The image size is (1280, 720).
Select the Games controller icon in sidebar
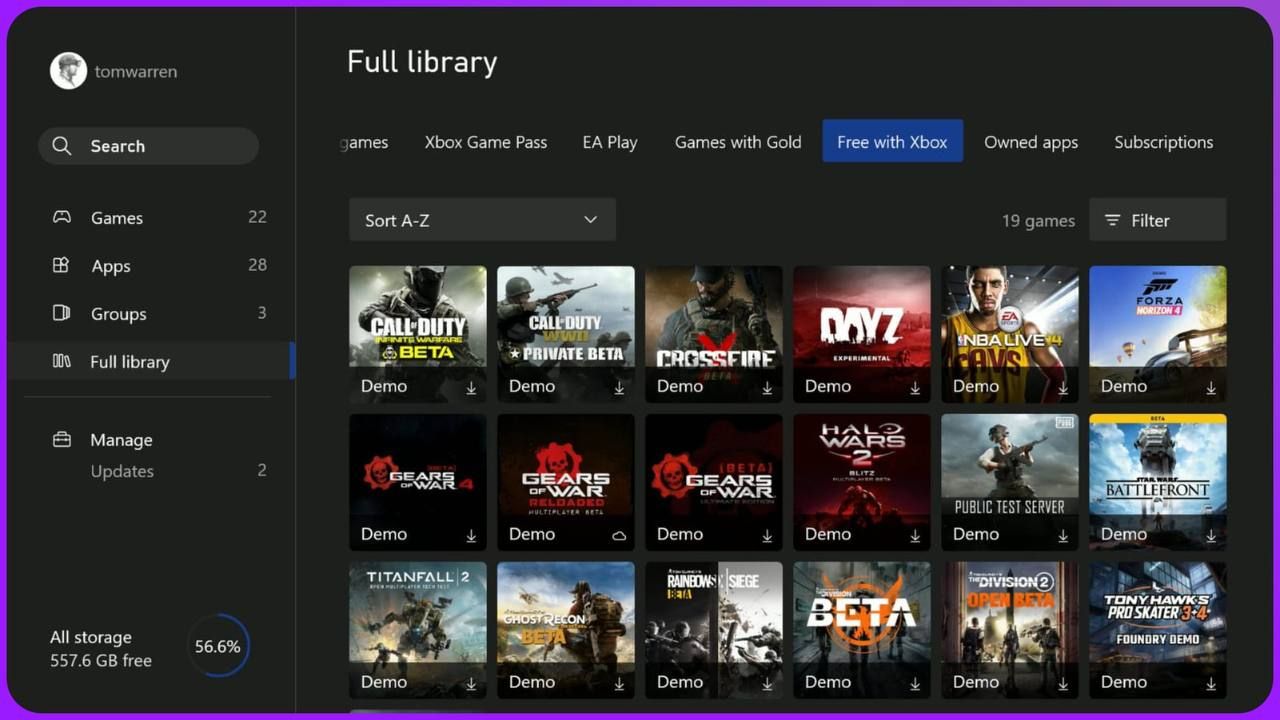(62, 217)
